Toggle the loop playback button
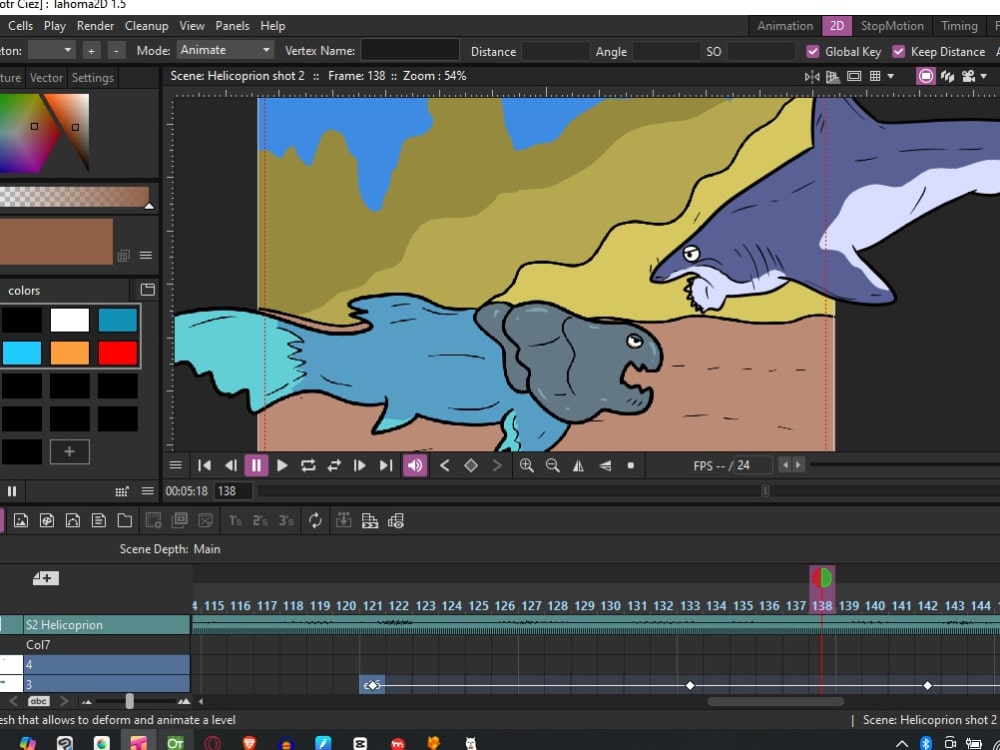 click(308, 466)
